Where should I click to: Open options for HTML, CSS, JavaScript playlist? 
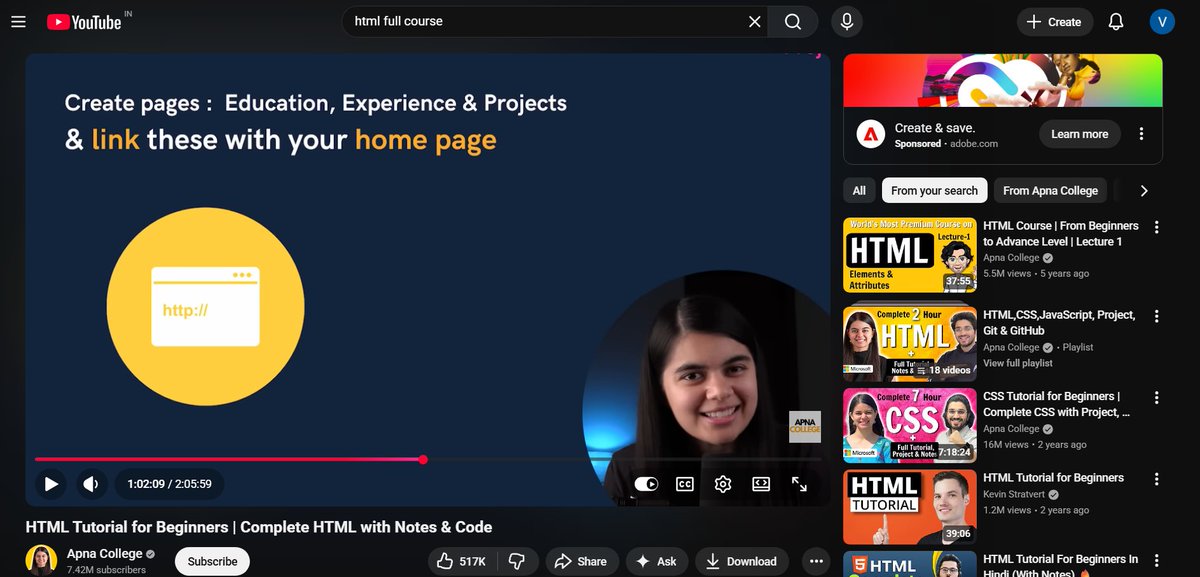(1157, 316)
